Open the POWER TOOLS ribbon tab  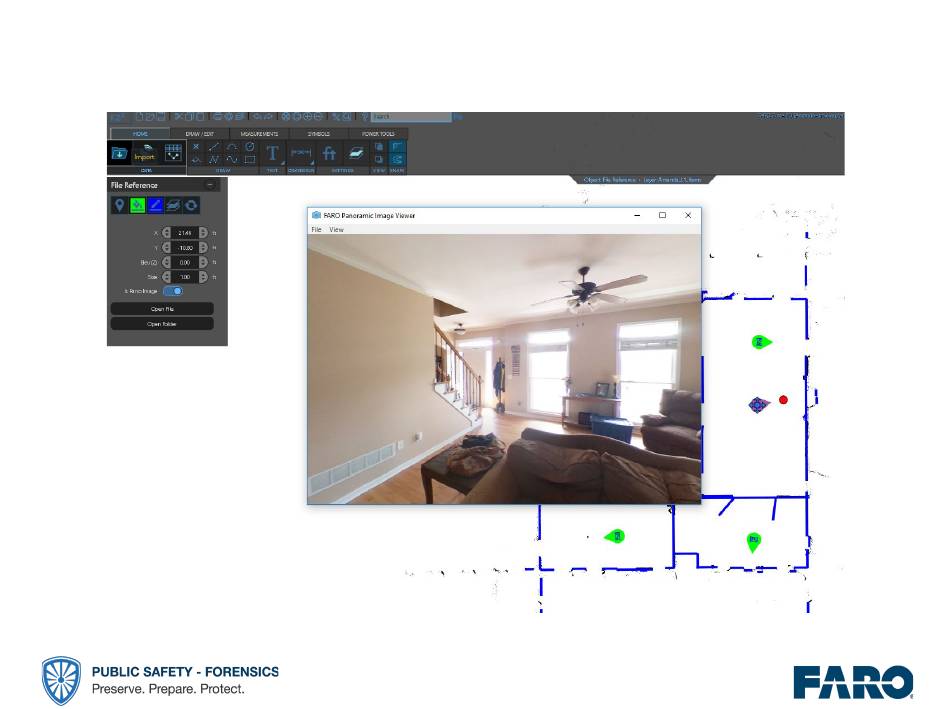coord(377,133)
